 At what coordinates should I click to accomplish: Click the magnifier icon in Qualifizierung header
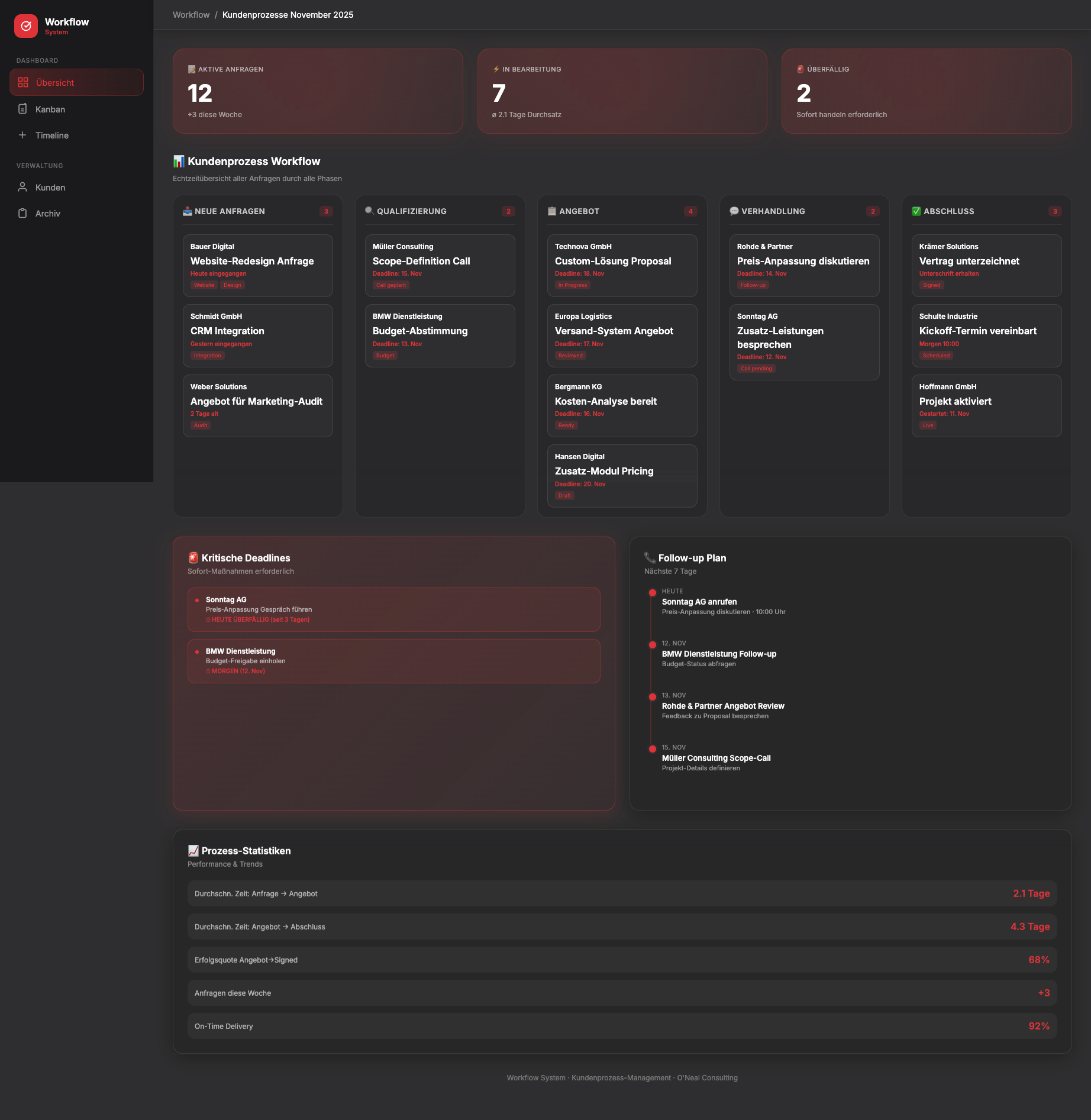coord(369,211)
